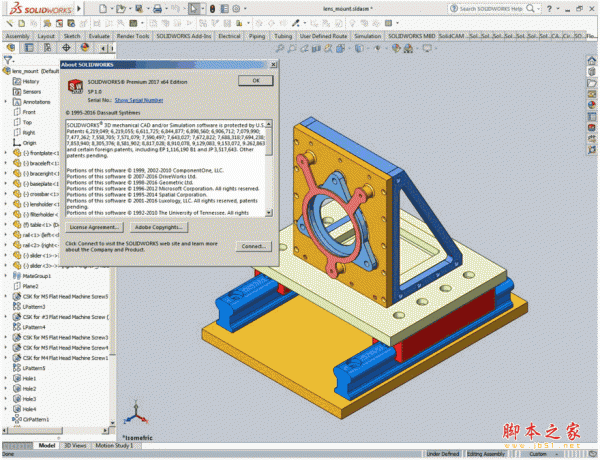Click the filter funnel icon in tree

coord(8,60)
